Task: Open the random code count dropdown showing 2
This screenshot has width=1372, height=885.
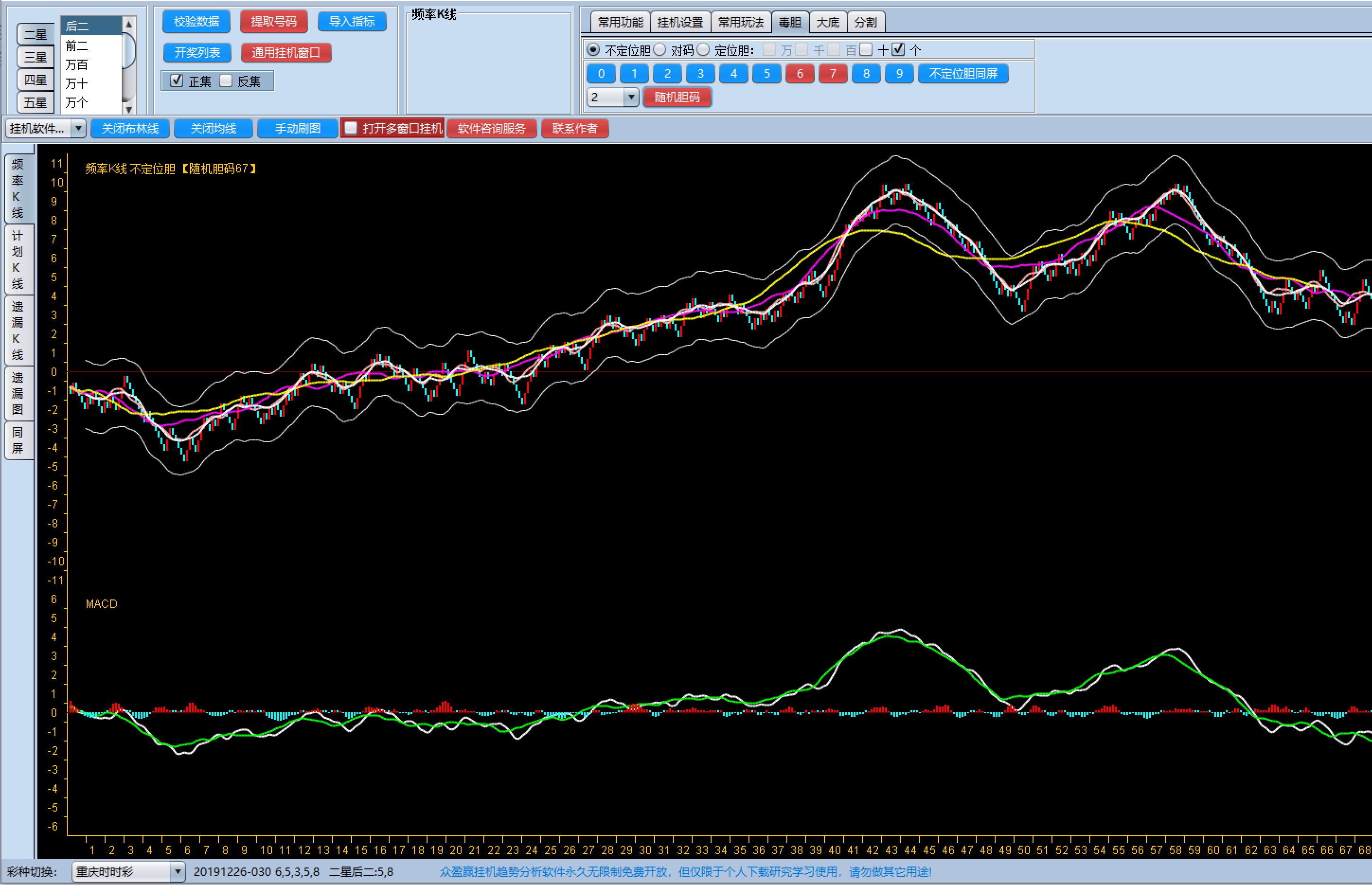Action: [x=613, y=97]
